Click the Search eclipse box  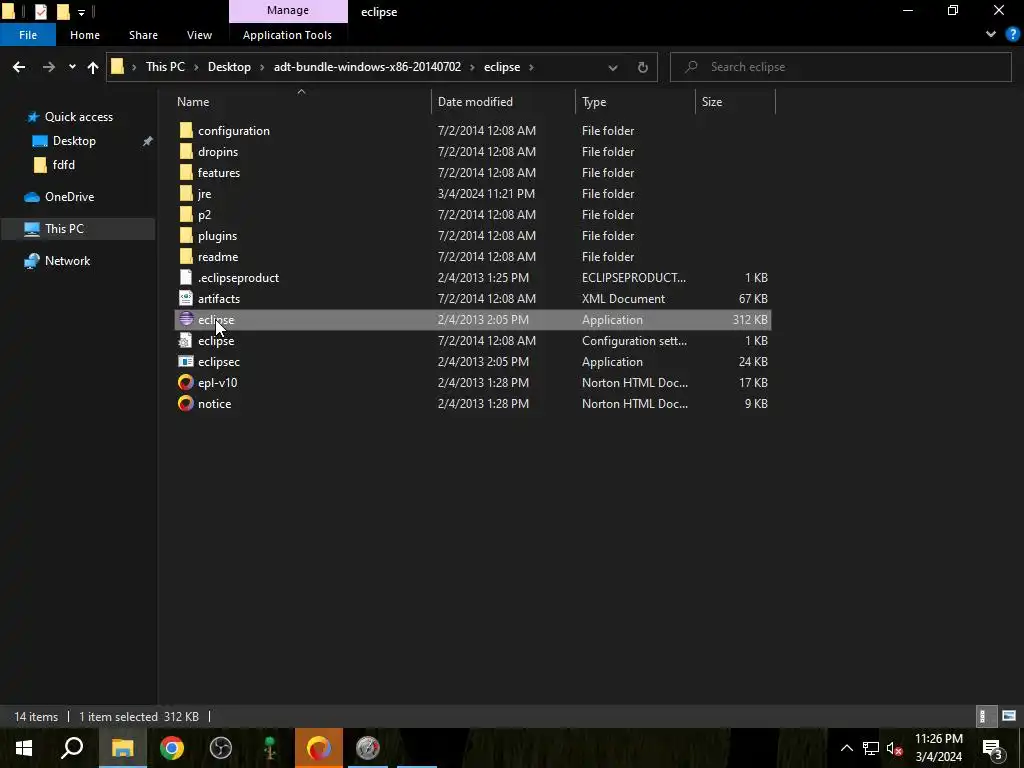click(x=840, y=67)
